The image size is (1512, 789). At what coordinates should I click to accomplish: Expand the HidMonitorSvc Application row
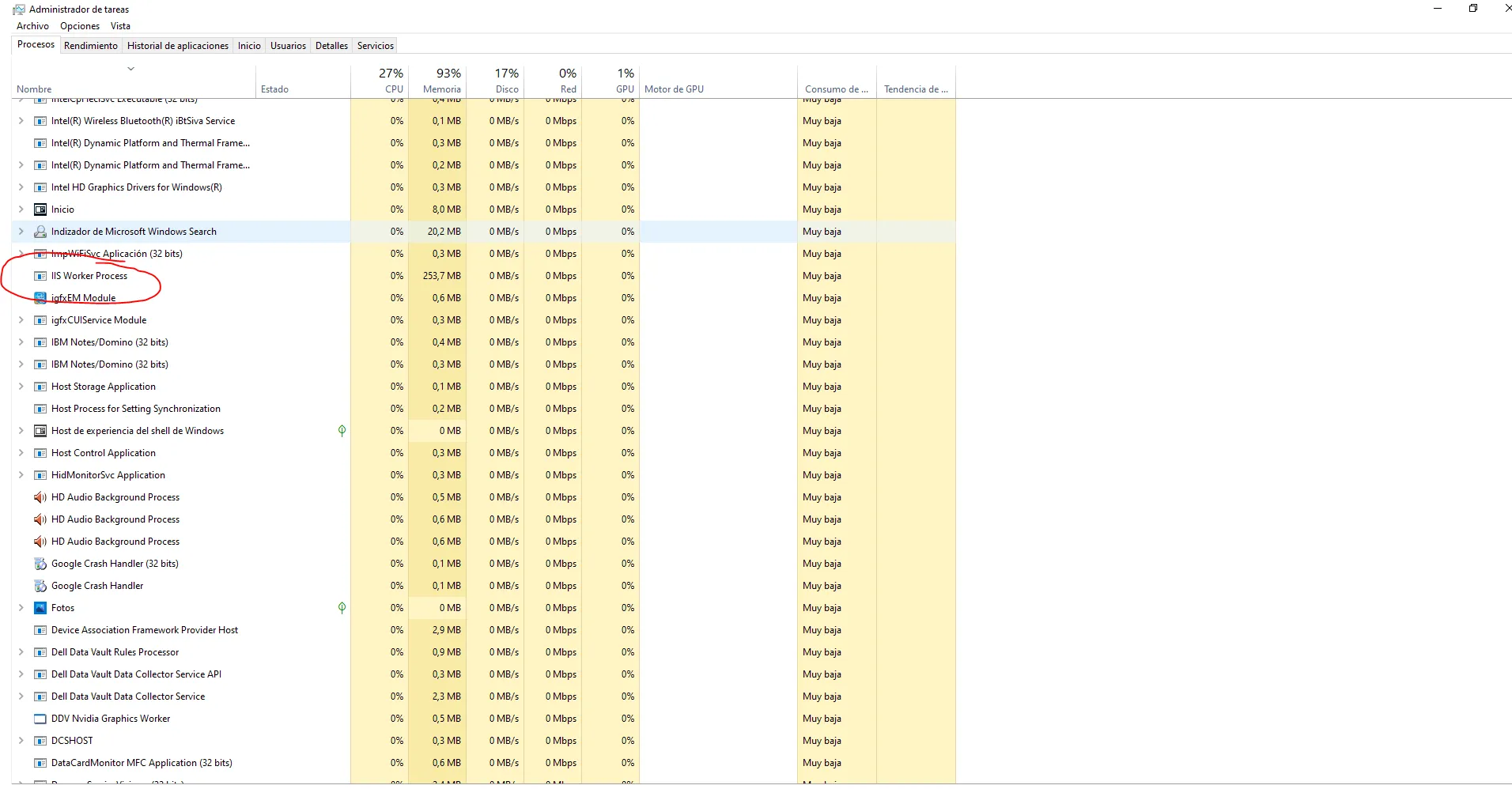click(x=21, y=475)
